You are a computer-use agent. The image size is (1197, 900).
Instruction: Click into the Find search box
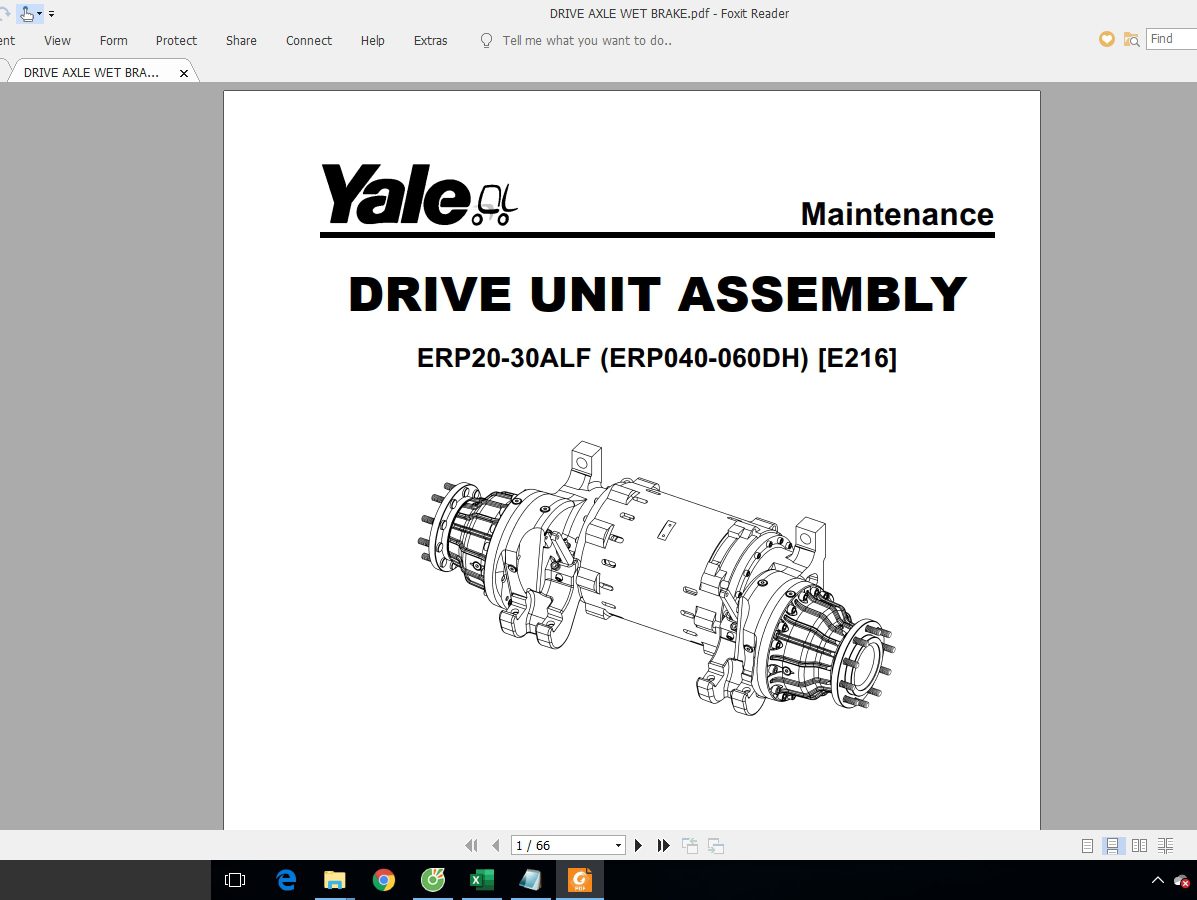click(x=1172, y=39)
